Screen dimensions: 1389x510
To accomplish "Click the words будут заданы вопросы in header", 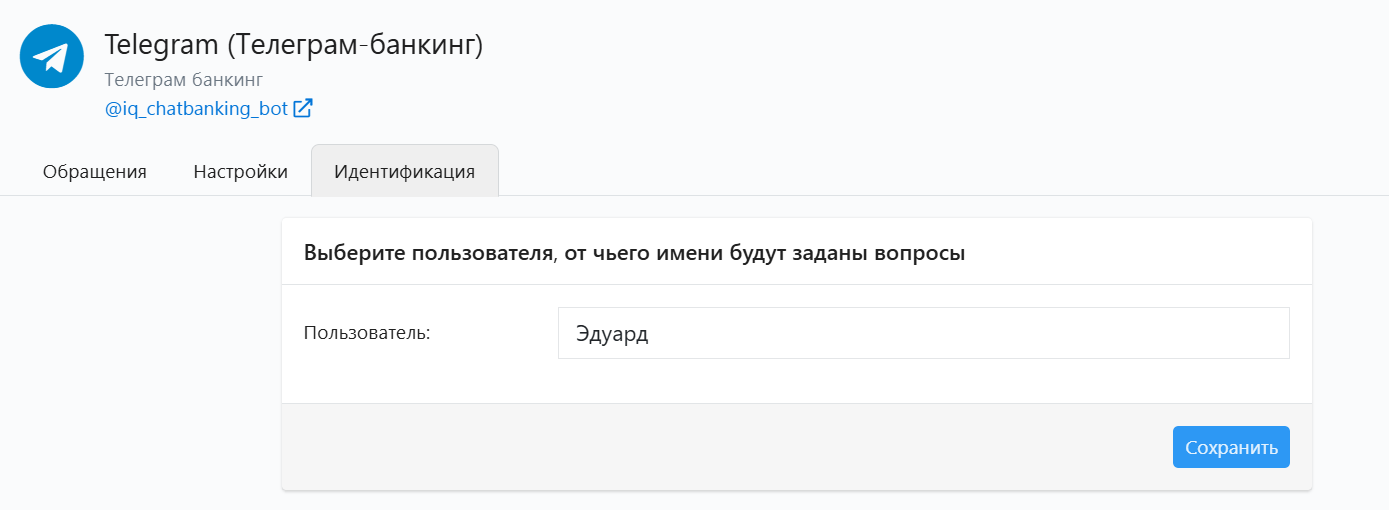I will (x=850, y=253).
